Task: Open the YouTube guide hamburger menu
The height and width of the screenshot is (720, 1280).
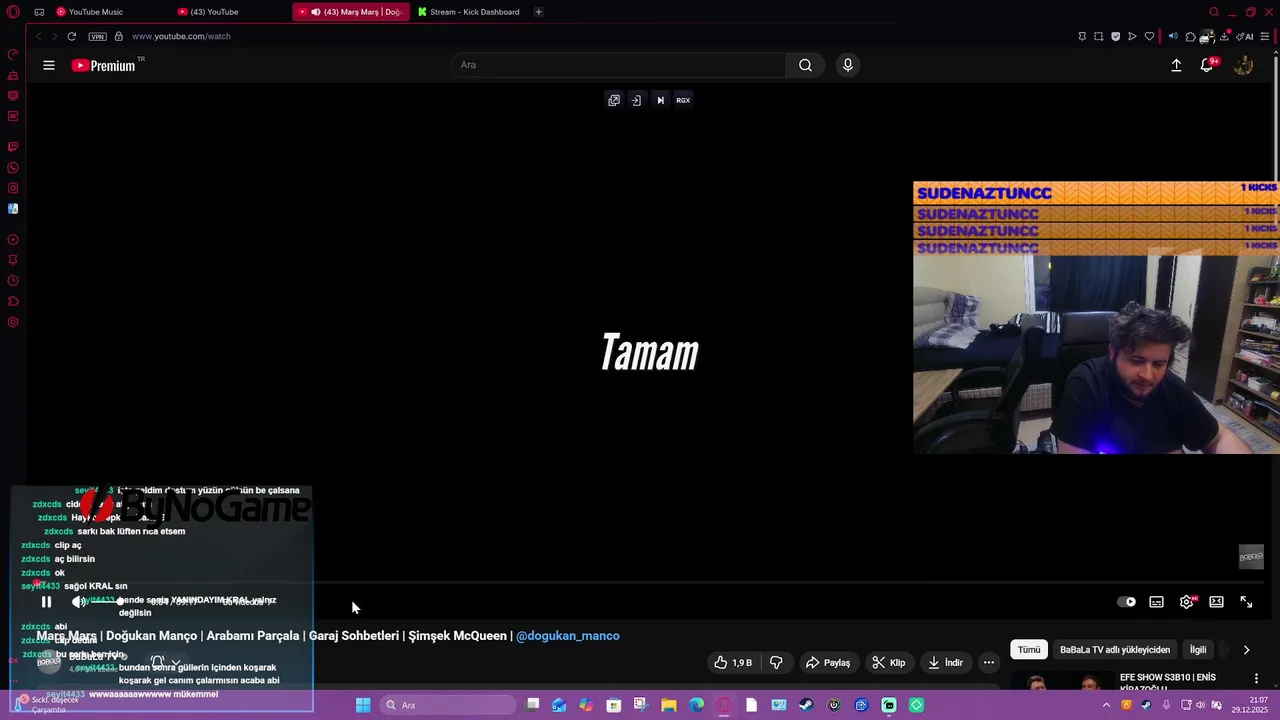Action: pyautogui.click(x=49, y=65)
